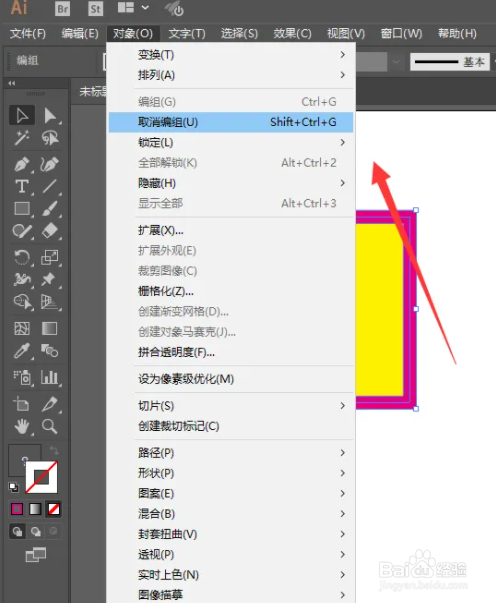496x603 pixels.
Task: Choose 创建裁切标记(C) entry
Action: 230,426
